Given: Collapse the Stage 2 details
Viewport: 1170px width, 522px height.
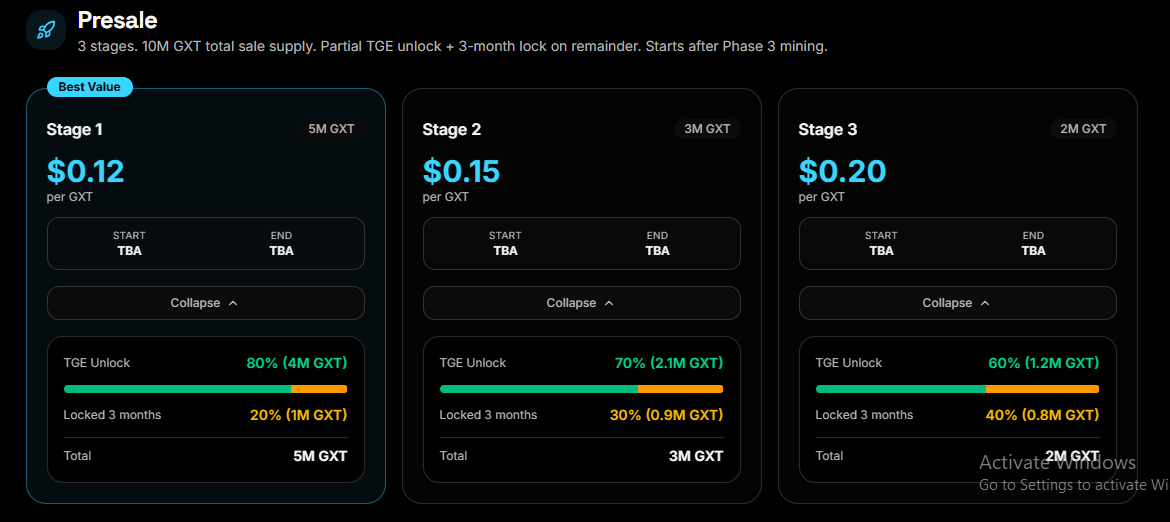Looking at the screenshot, I should [x=581, y=303].
